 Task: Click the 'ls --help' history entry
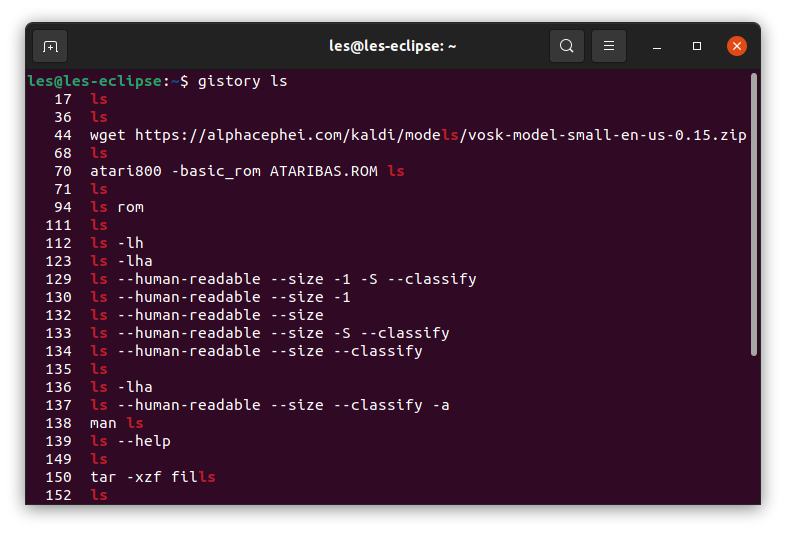[x=130, y=441]
